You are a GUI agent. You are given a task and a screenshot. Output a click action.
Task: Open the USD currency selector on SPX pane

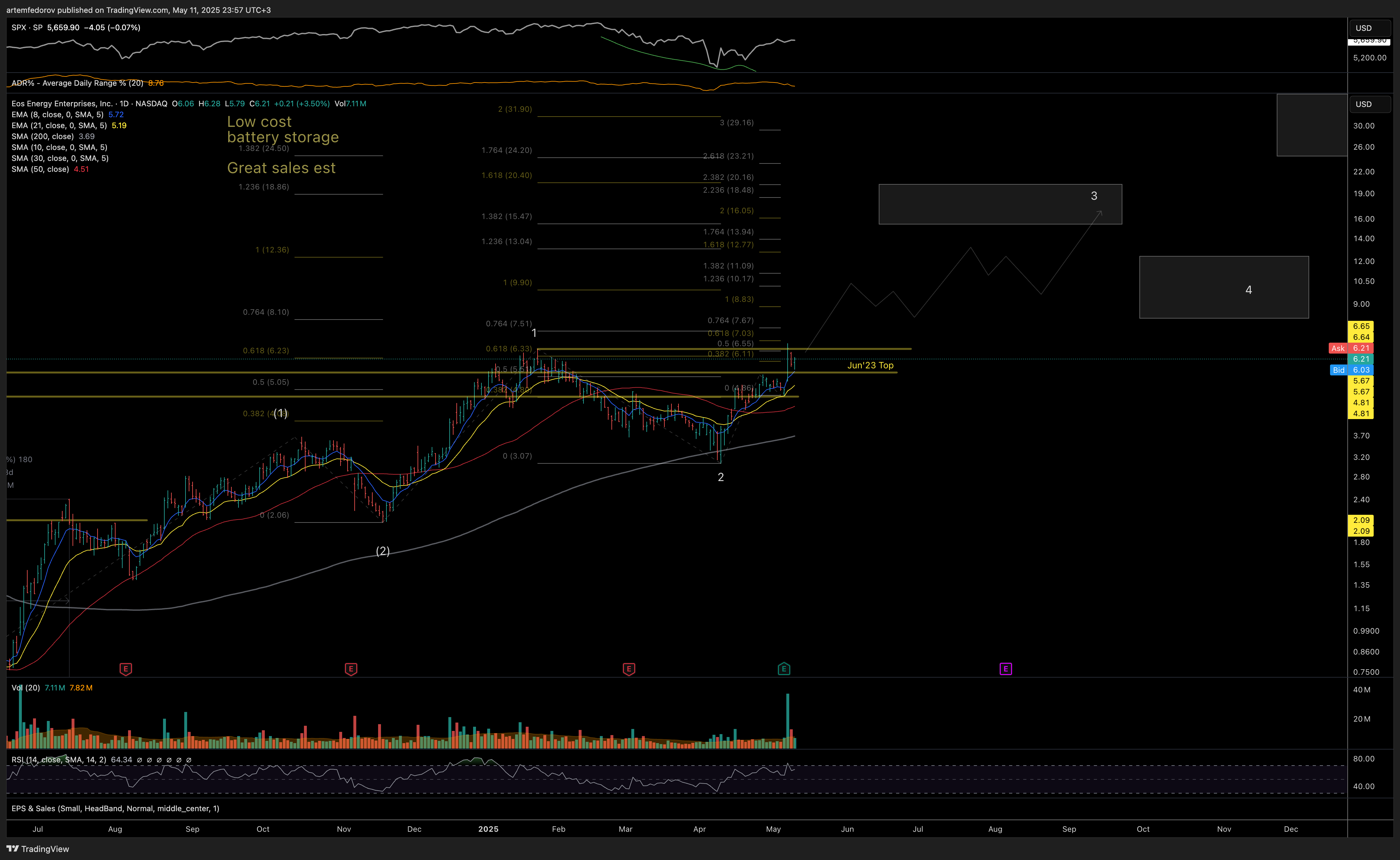1370,28
